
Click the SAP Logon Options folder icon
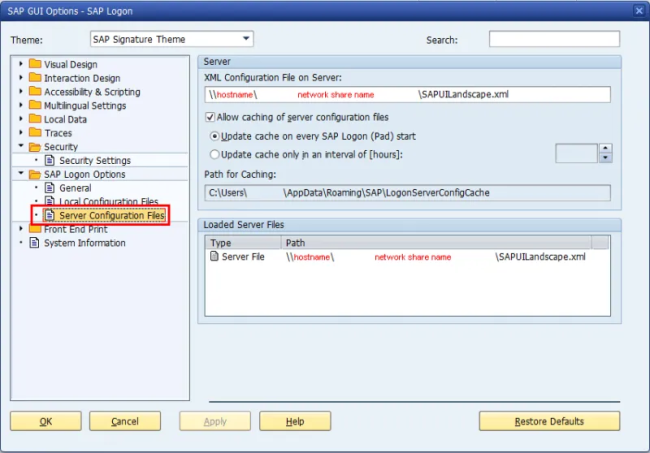tap(35, 174)
